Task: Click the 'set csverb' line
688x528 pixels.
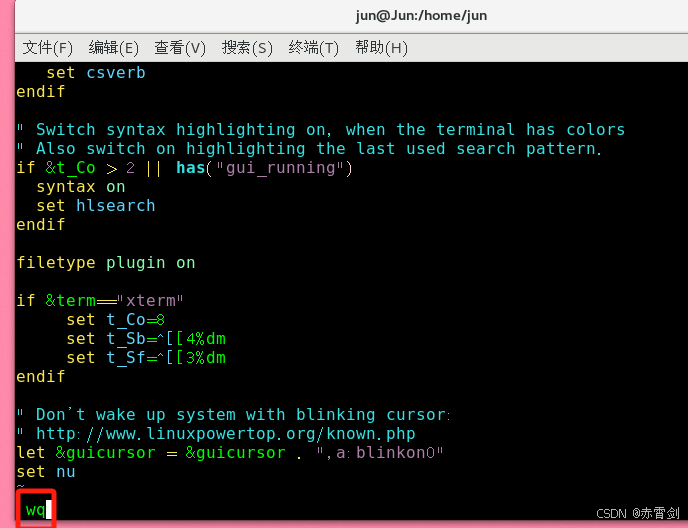Action: tap(96, 73)
